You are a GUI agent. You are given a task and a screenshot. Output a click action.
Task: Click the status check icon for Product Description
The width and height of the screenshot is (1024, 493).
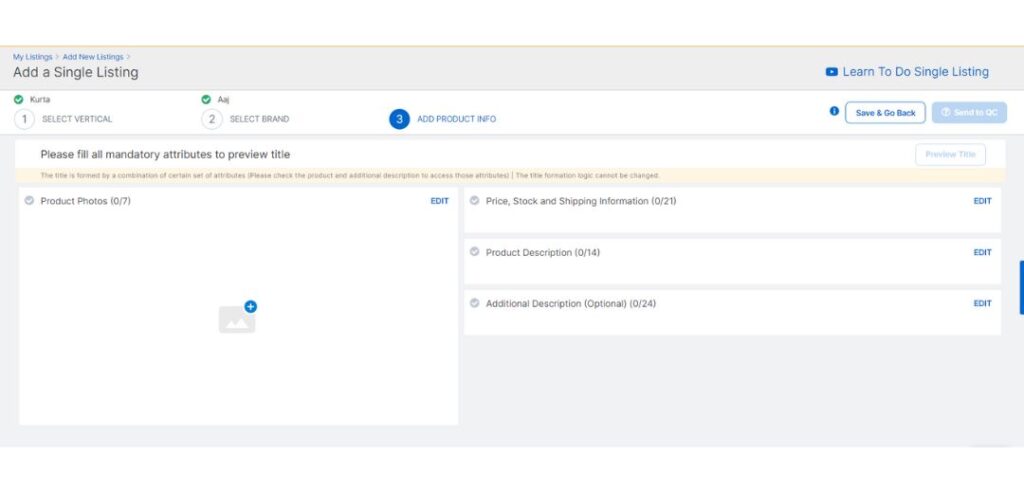click(475, 251)
